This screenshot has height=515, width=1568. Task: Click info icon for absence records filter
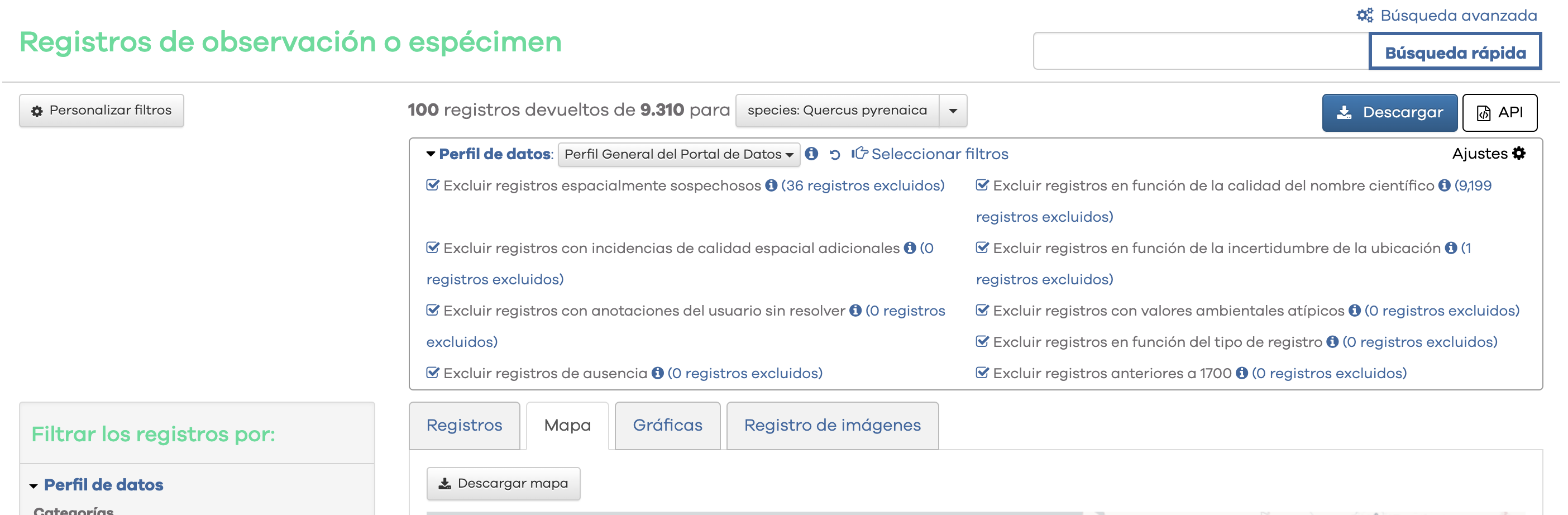657,373
